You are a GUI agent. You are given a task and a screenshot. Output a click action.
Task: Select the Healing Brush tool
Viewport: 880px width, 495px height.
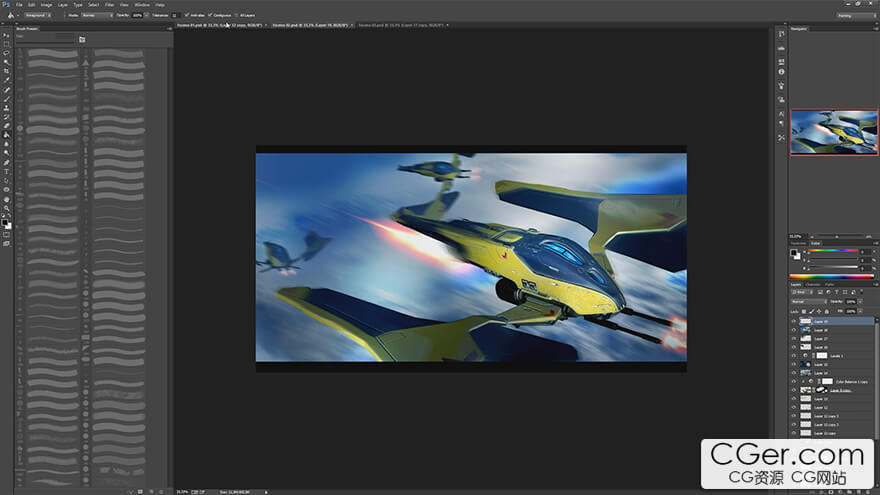[6, 89]
